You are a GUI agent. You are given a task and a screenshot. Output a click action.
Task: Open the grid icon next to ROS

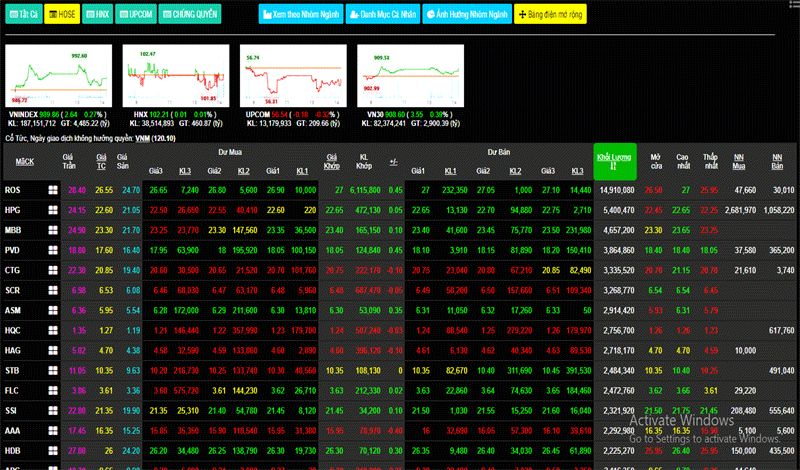click(x=53, y=189)
